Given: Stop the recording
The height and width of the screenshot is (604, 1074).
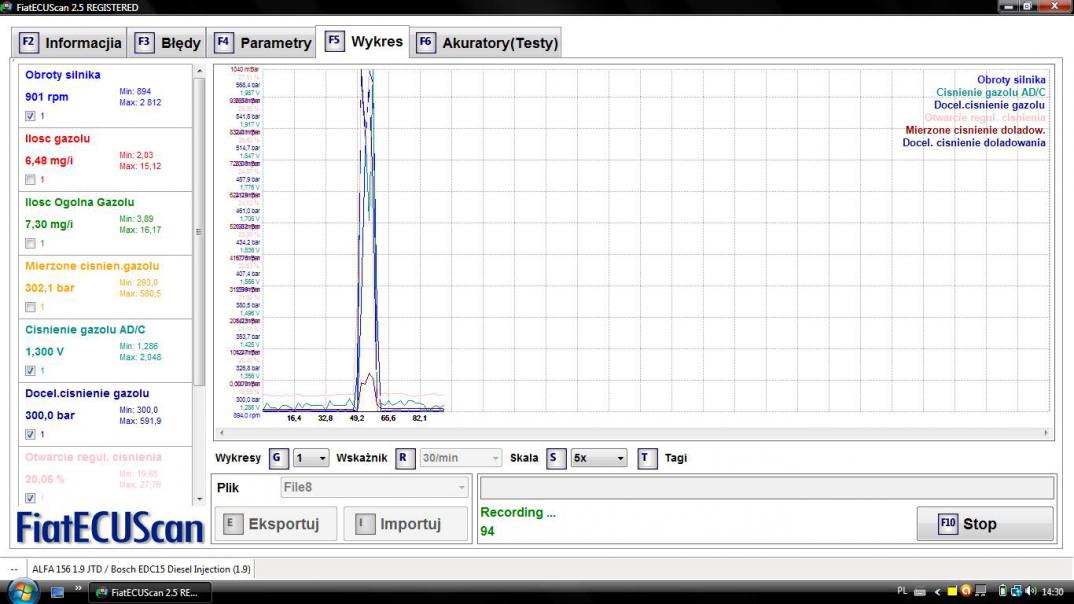Looking at the screenshot, I should point(985,524).
